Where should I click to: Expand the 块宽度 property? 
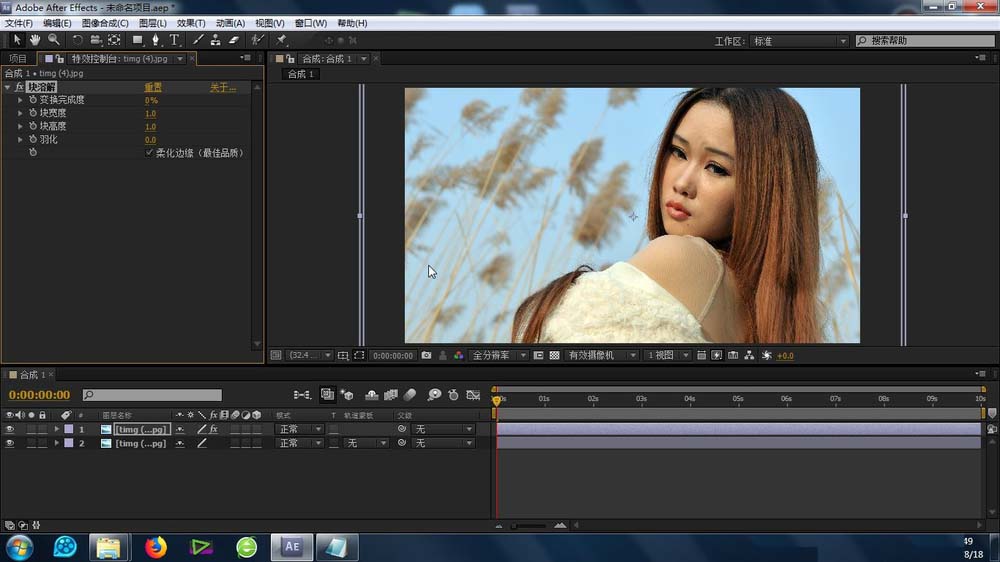(x=20, y=113)
